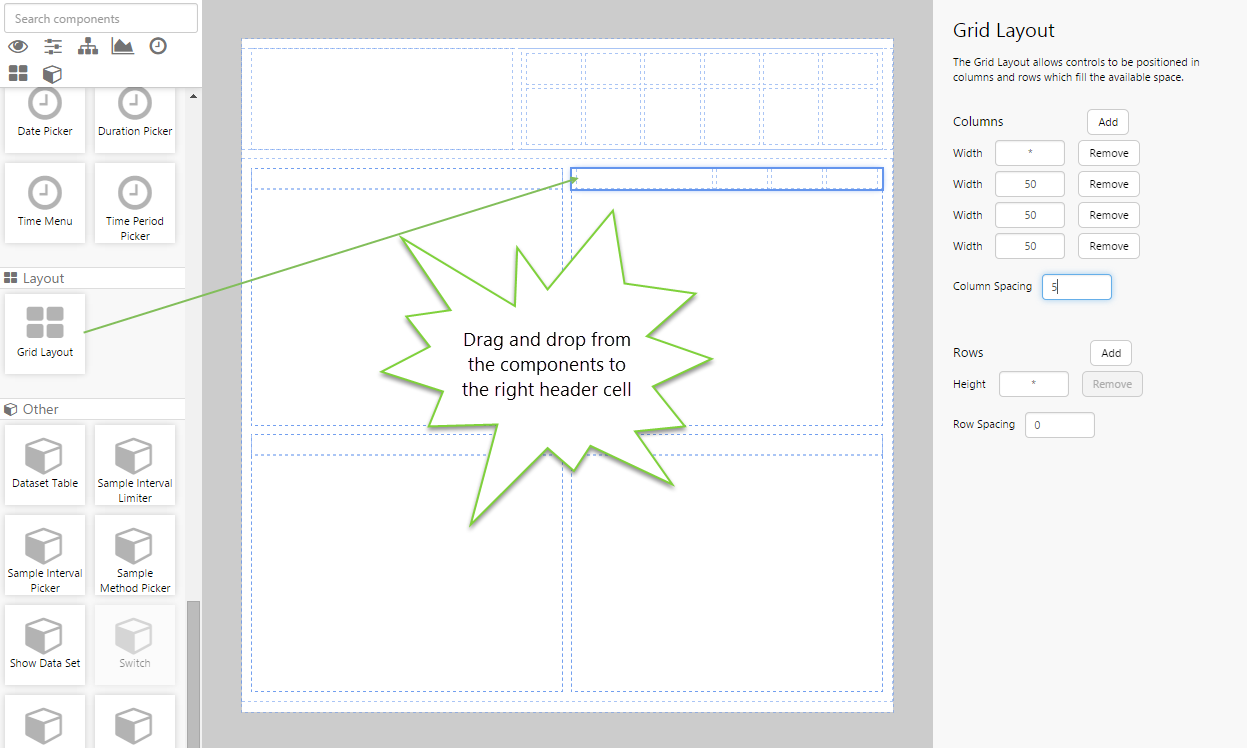The width and height of the screenshot is (1247, 748).
Task: Click the sliders category filter icon
Action: click(53, 46)
